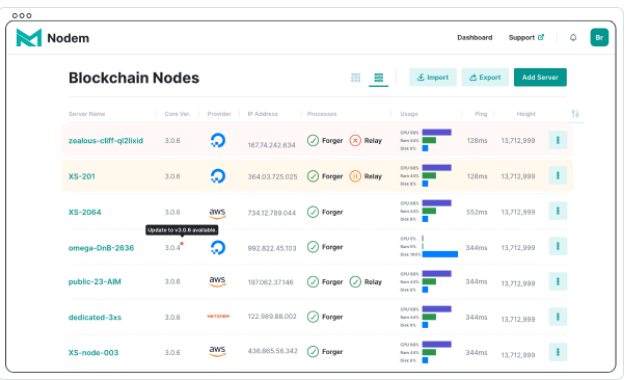Click AWS provider logo for XS-node-003
Viewport: 626px width, 380px height.
[218, 351]
